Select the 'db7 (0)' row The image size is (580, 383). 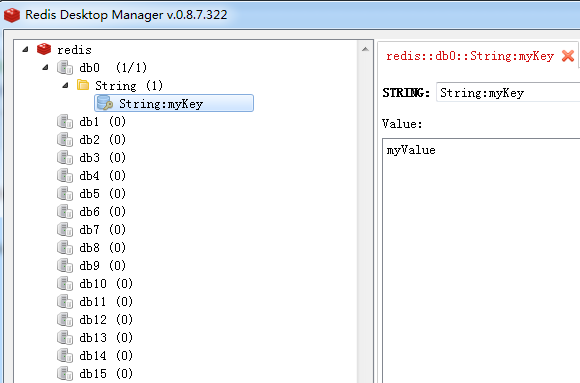102,230
